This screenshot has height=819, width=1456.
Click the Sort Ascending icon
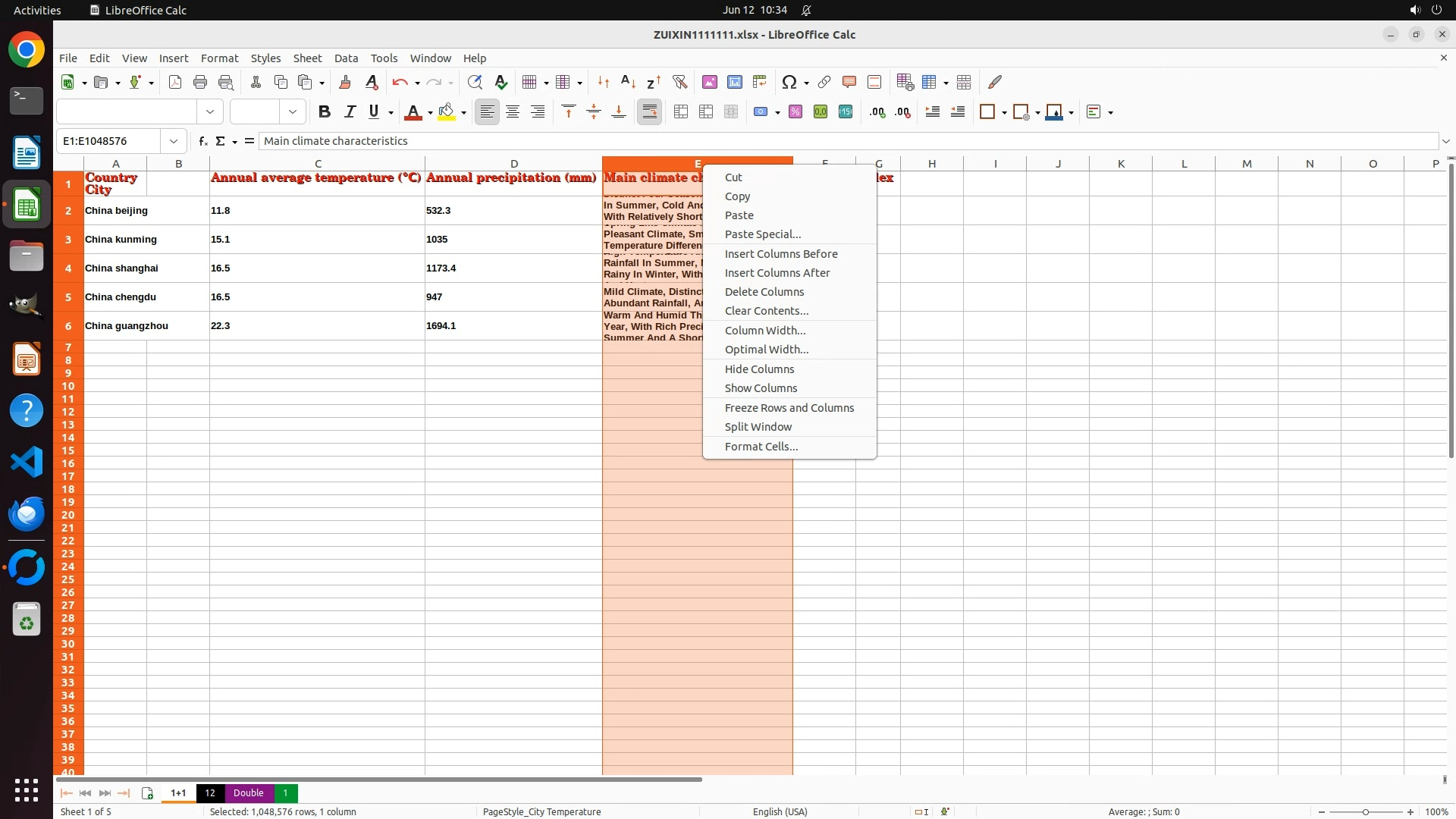pyautogui.click(x=628, y=82)
